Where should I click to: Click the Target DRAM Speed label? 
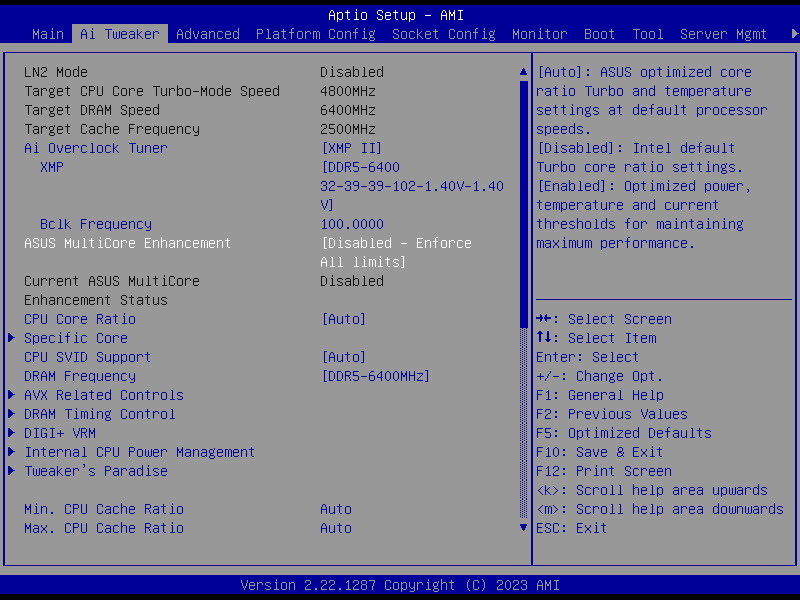pos(92,110)
